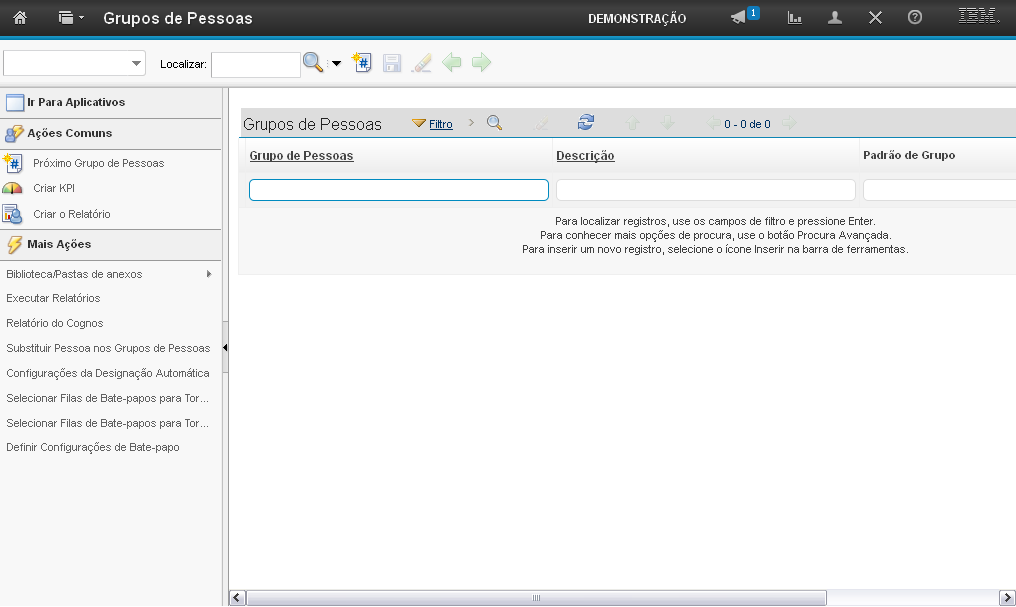
Task: Click the magnifier icon beside Localizar field
Action: (x=313, y=63)
